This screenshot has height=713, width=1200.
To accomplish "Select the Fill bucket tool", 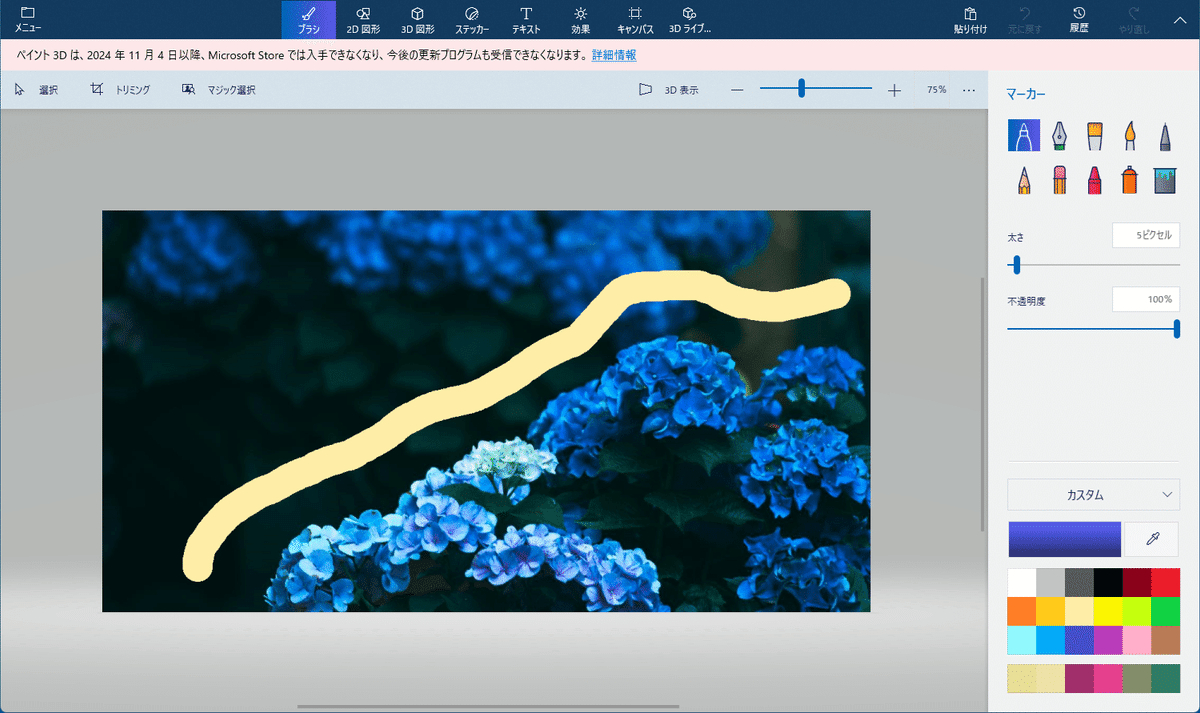I will tap(1165, 180).
